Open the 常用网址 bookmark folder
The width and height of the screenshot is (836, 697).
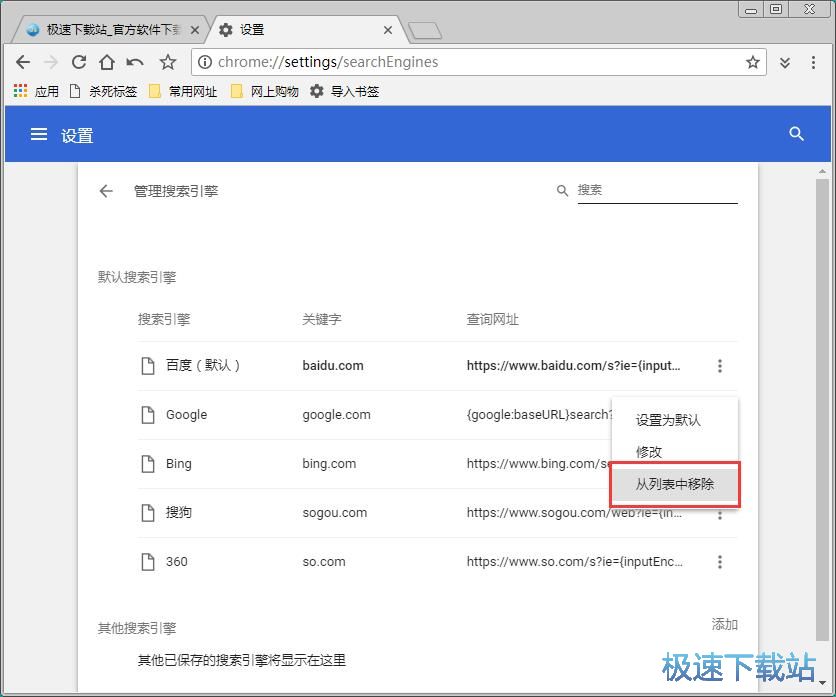point(183,91)
